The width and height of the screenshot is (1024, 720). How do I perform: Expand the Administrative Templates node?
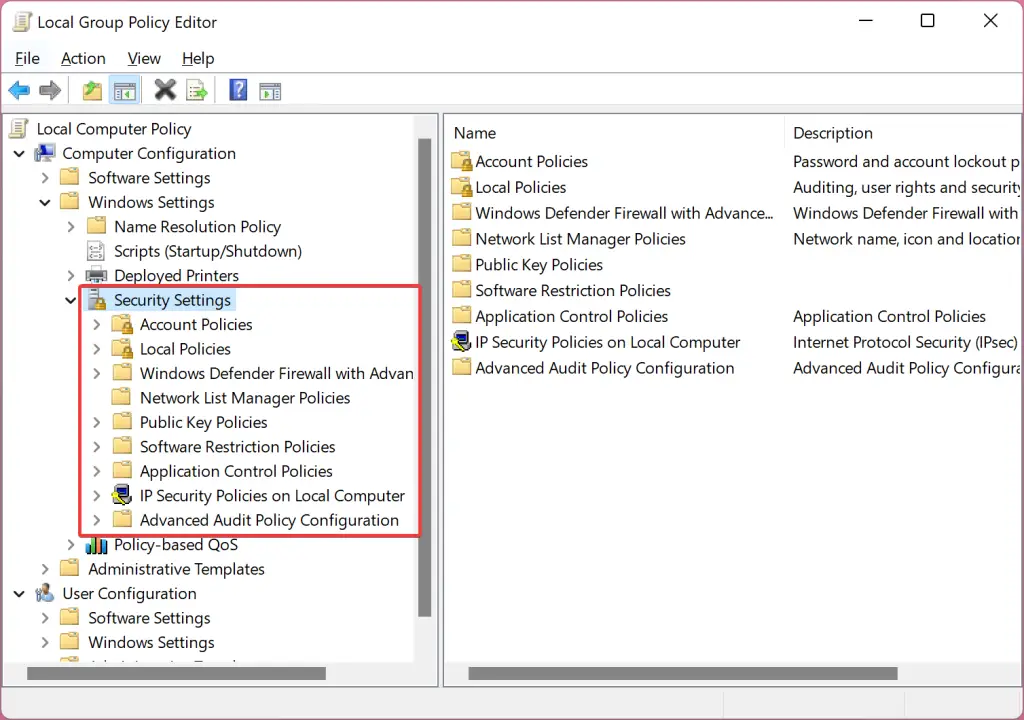(x=46, y=568)
